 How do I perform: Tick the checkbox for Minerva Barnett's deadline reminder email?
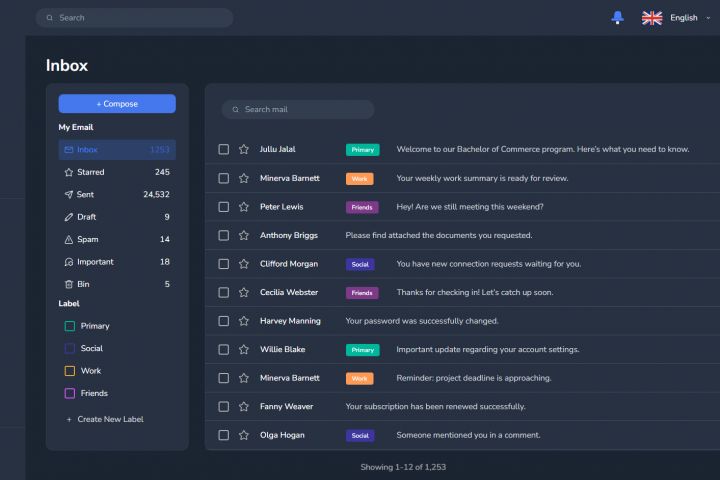tap(224, 378)
